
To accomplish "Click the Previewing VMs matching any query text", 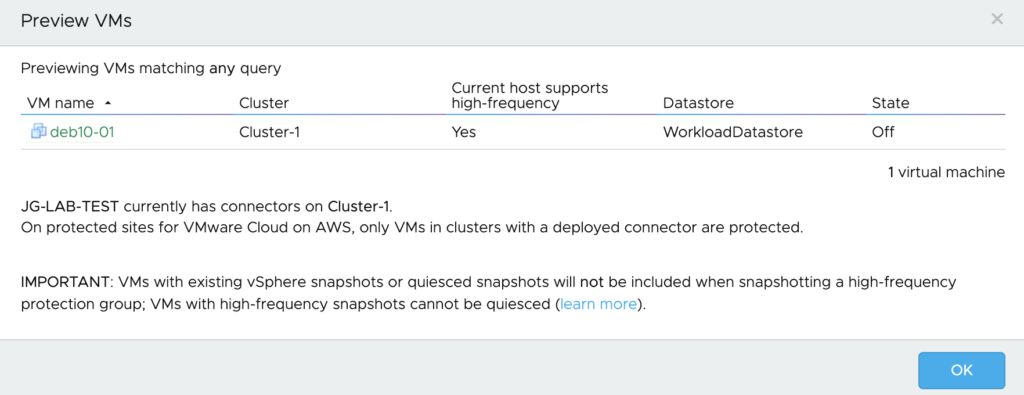I will point(151,68).
